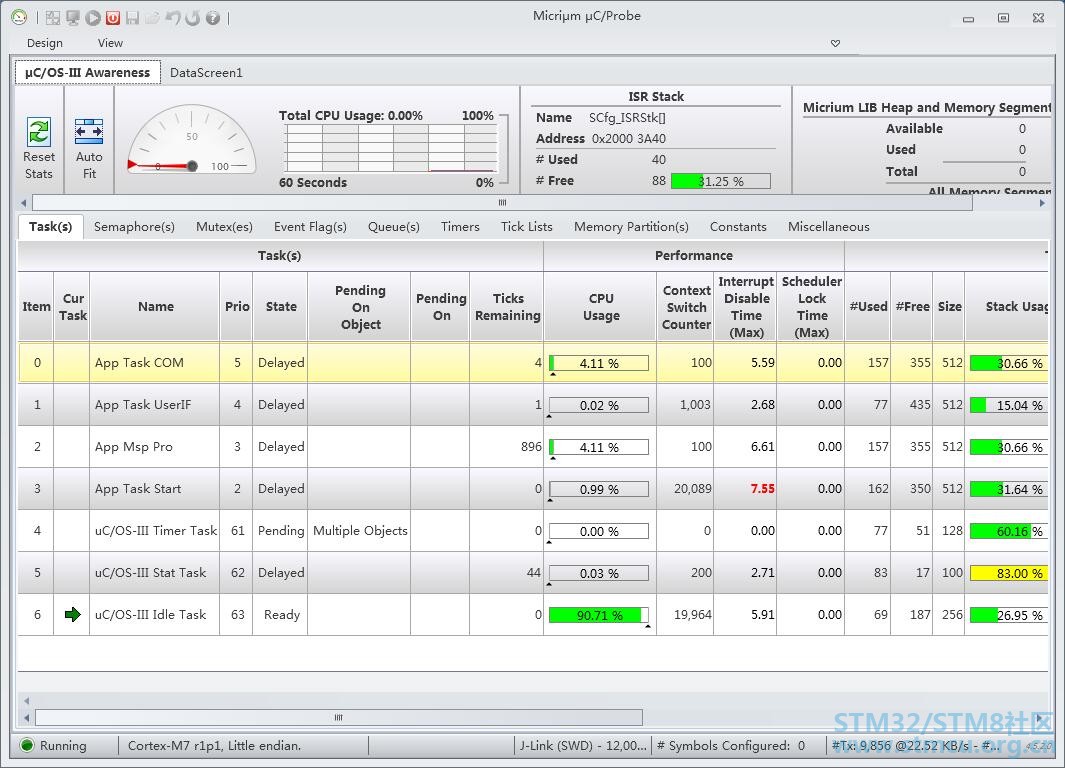This screenshot has width=1065, height=768.
Task: Switch to the DataScreen1 tab
Action: (x=206, y=73)
